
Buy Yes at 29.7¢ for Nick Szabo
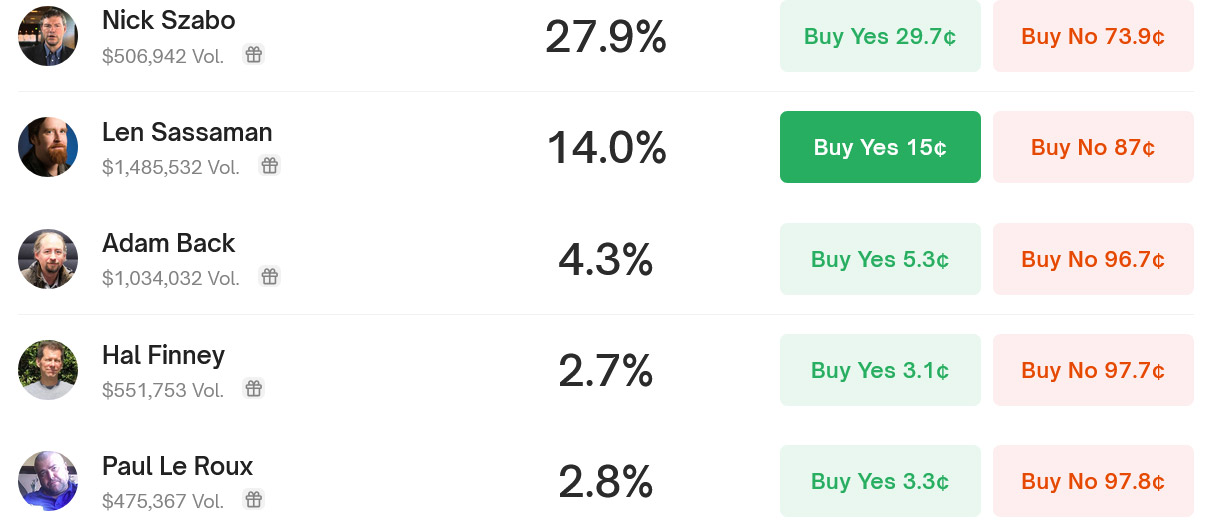coord(880,36)
